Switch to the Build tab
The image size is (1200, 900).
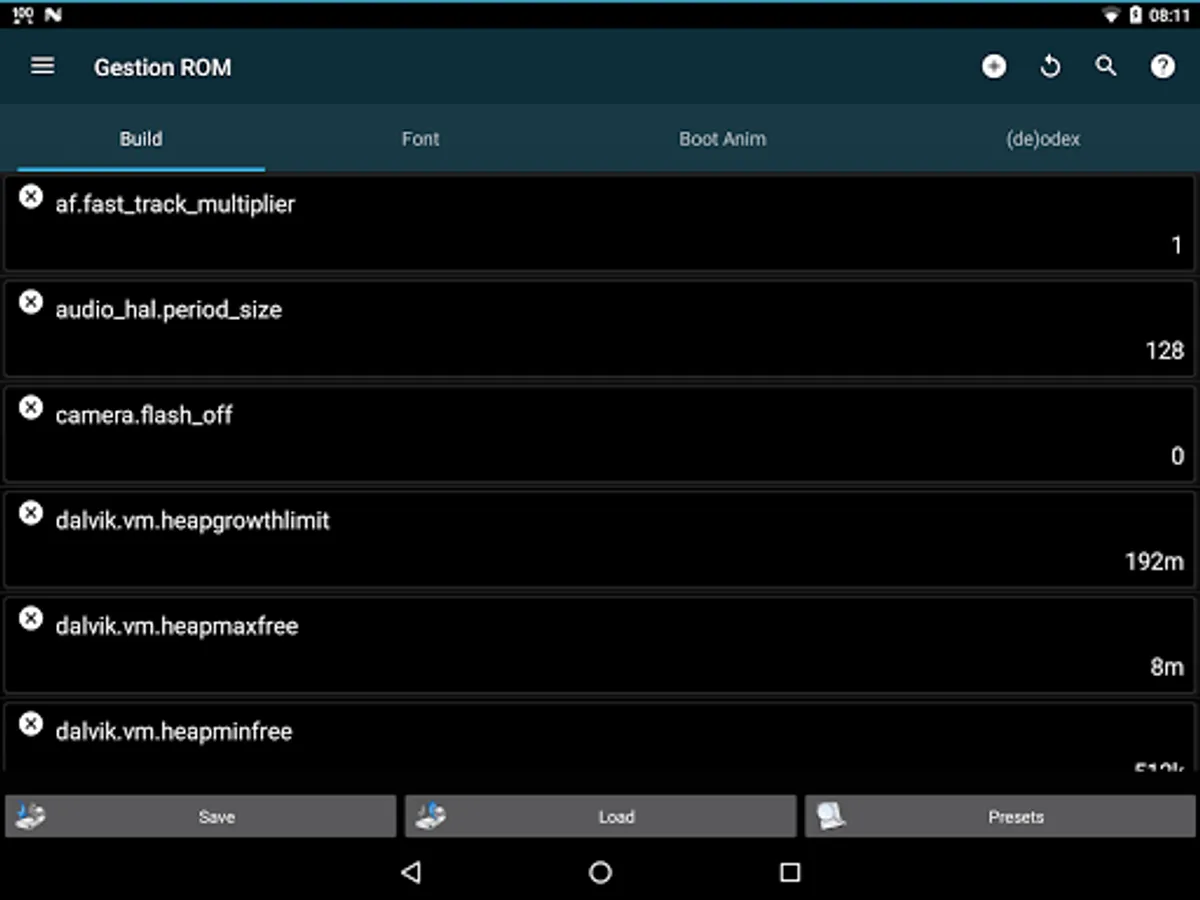click(141, 139)
